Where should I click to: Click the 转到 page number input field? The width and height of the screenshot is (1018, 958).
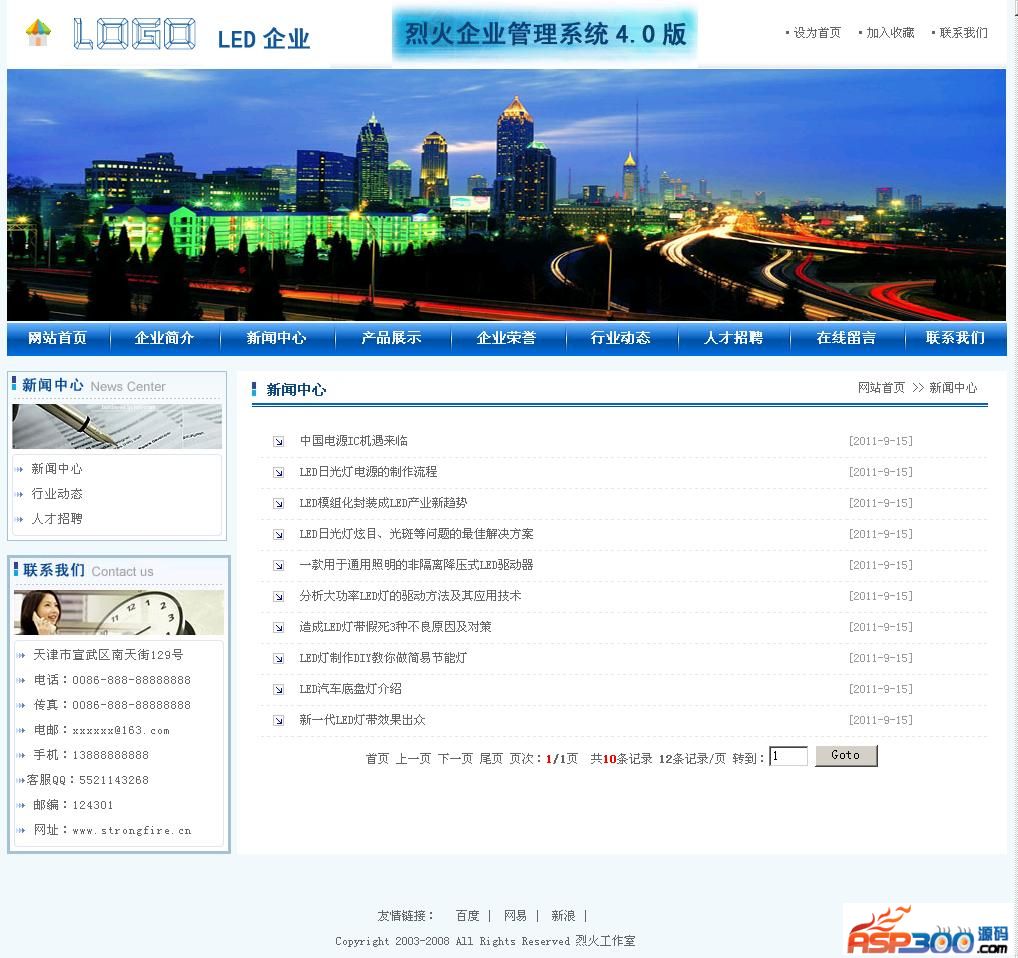788,756
